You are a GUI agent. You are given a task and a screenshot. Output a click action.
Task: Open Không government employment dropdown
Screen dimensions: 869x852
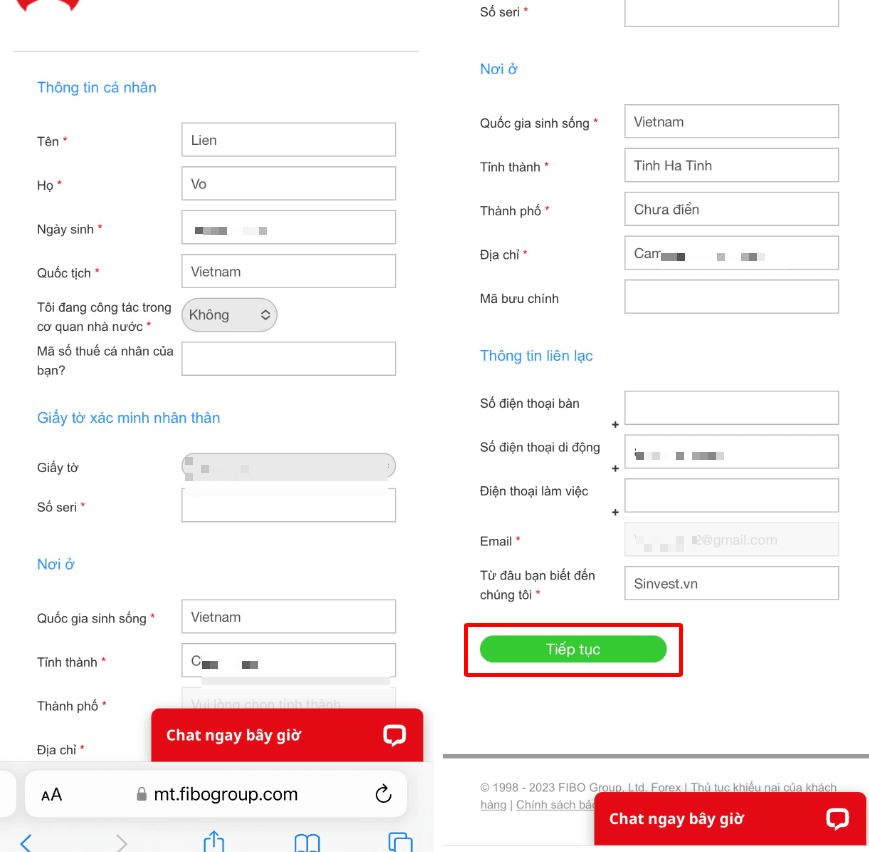pyautogui.click(x=229, y=315)
